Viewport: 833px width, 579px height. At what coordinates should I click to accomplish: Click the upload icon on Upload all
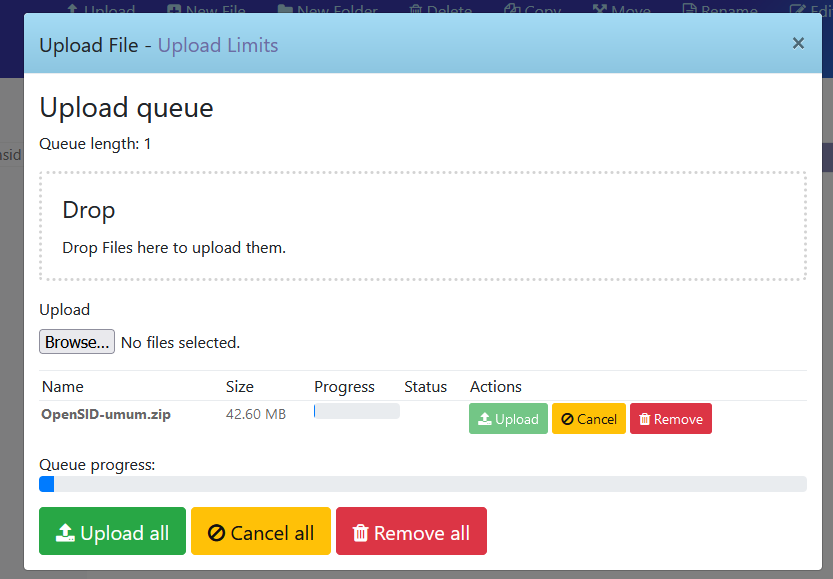pyautogui.click(x=65, y=533)
